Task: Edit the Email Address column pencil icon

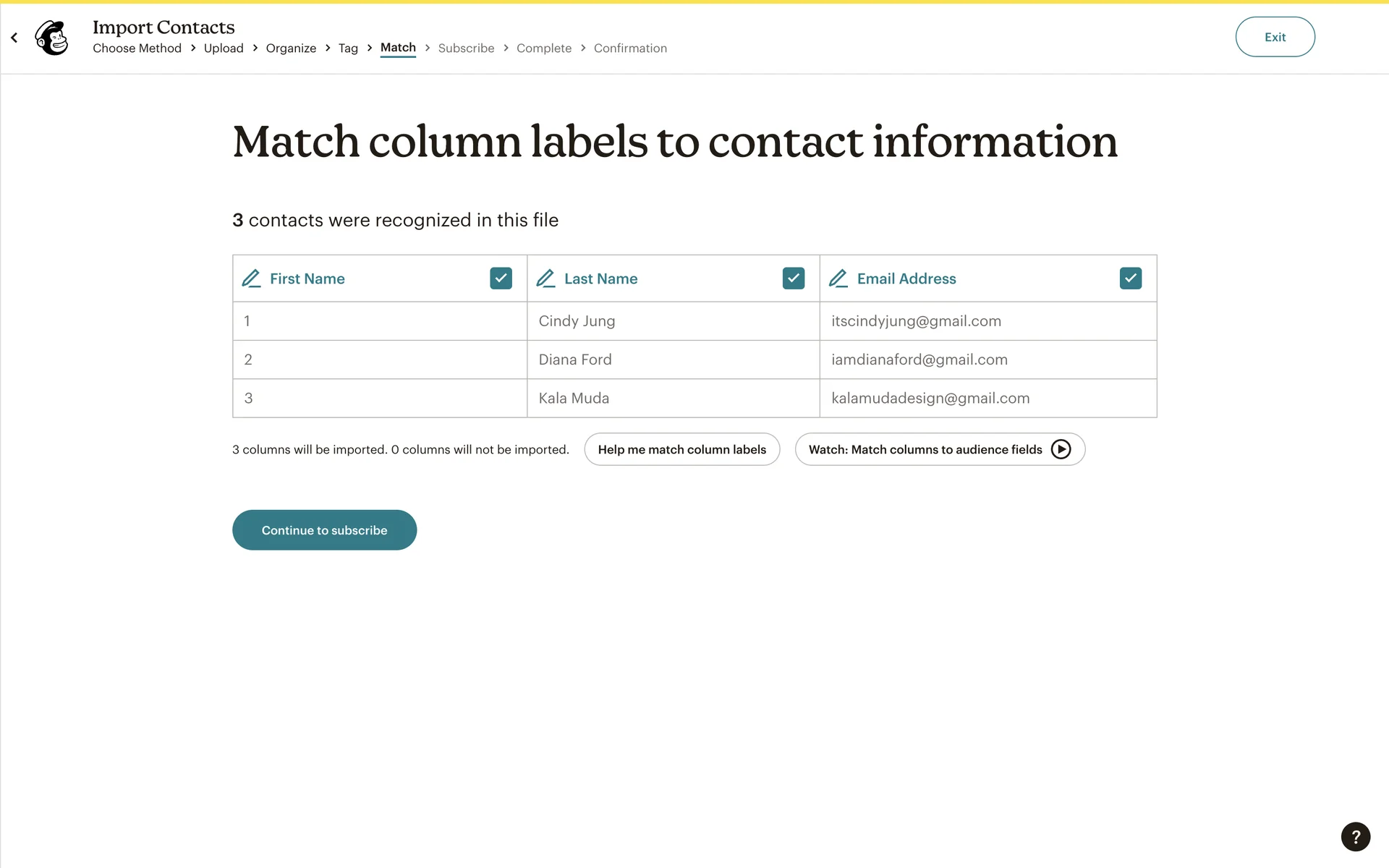Action: [x=838, y=278]
